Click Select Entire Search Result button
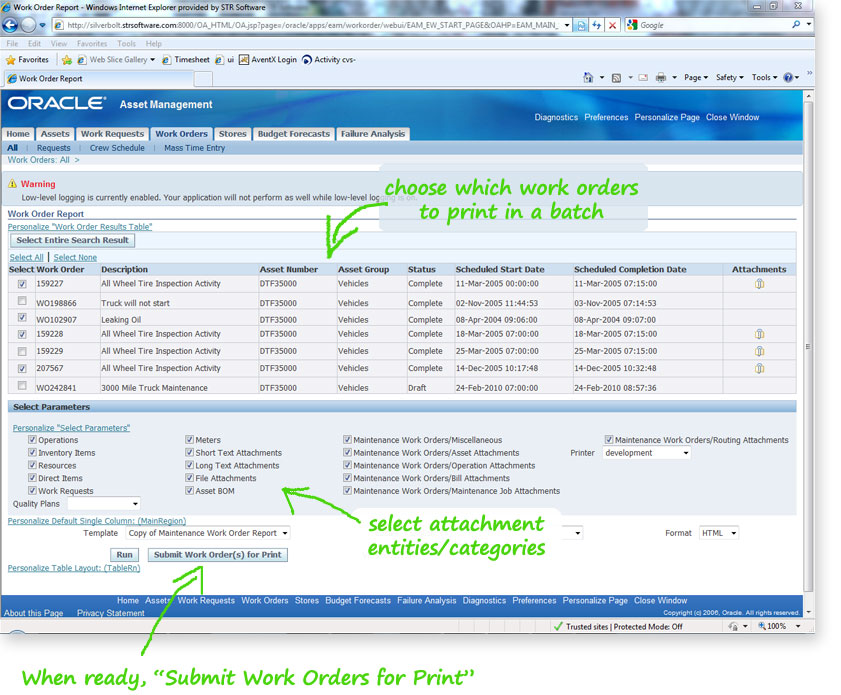Image resolution: width=841 pixels, height=695 pixels. (72, 240)
